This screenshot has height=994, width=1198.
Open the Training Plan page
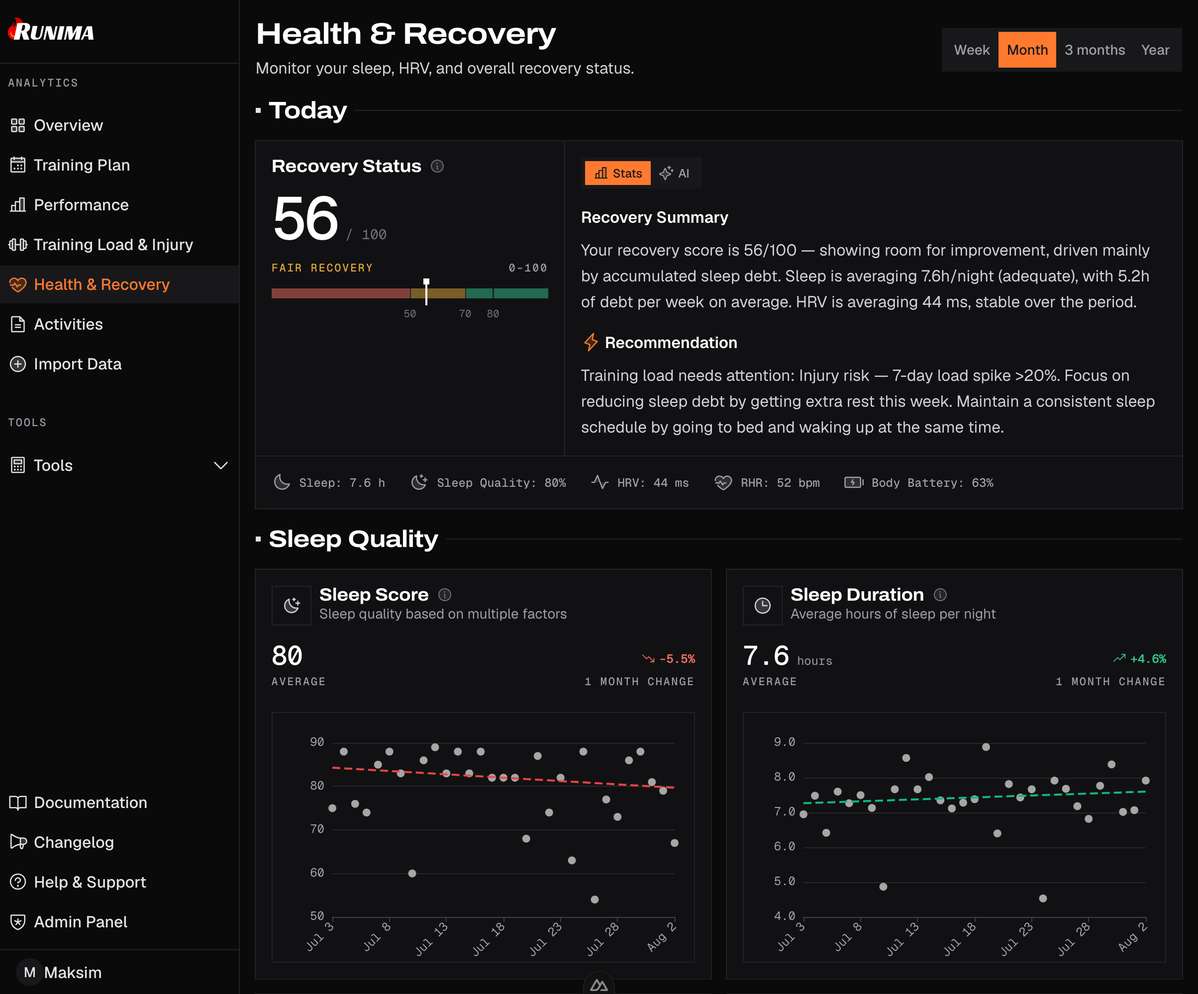pyautogui.click(x=119, y=165)
